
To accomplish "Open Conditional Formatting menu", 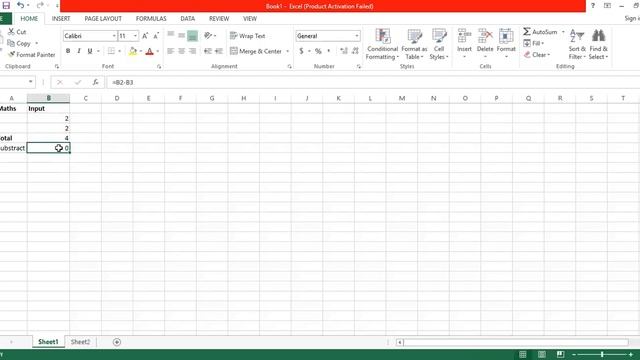I will pos(382,44).
